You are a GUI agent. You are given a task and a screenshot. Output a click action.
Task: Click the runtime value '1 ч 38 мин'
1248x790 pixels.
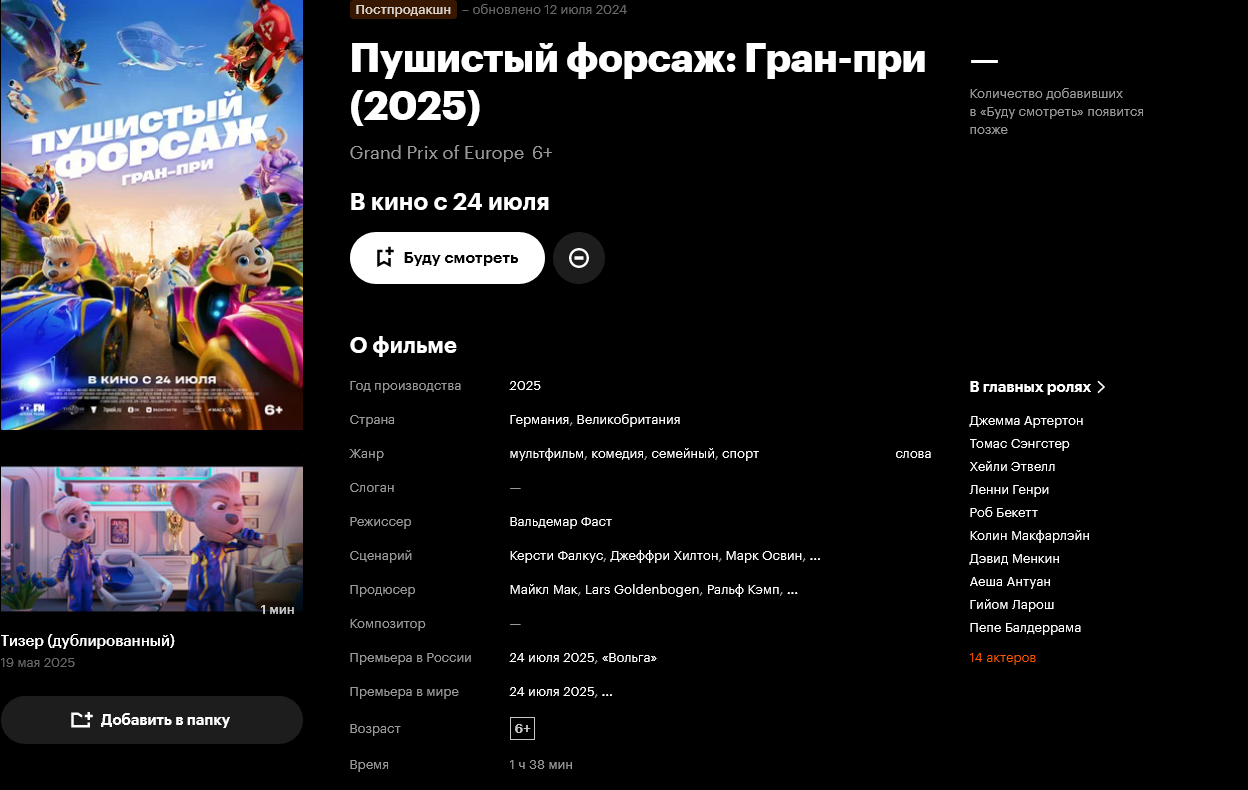(541, 764)
